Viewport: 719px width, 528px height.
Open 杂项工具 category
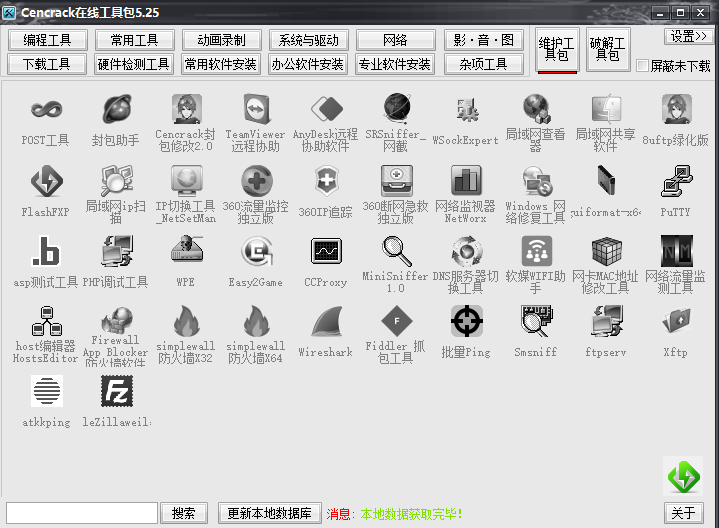click(x=484, y=64)
